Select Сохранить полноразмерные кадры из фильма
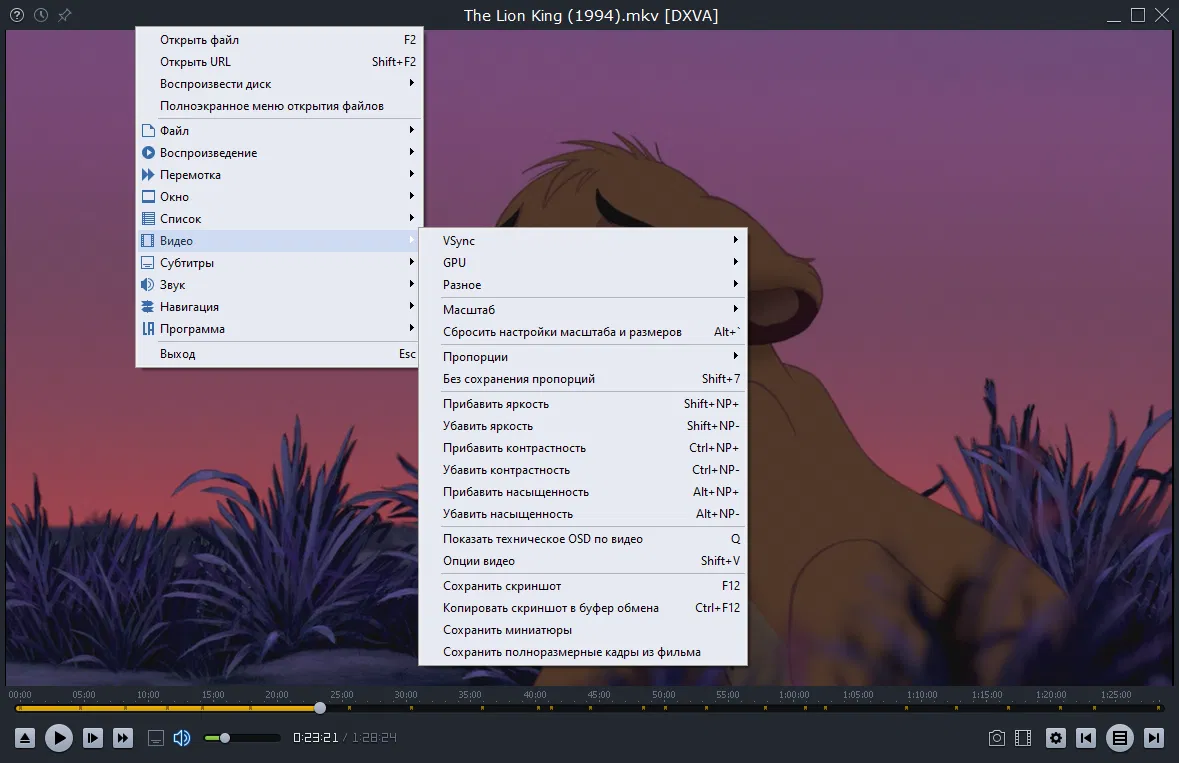Viewport: 1179px width, 763px height. [583, 652]
